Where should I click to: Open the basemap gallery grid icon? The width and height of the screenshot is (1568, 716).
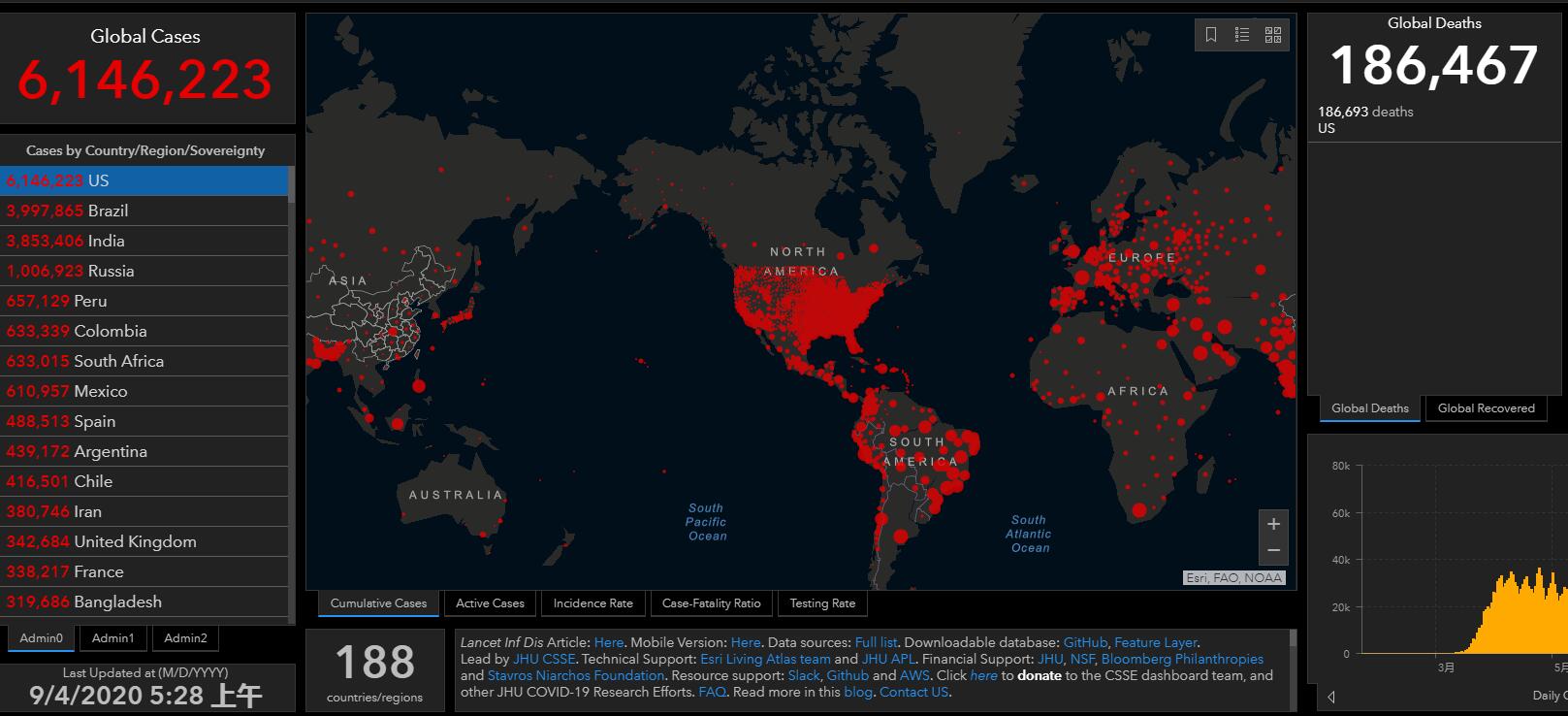pos(1273,35)
